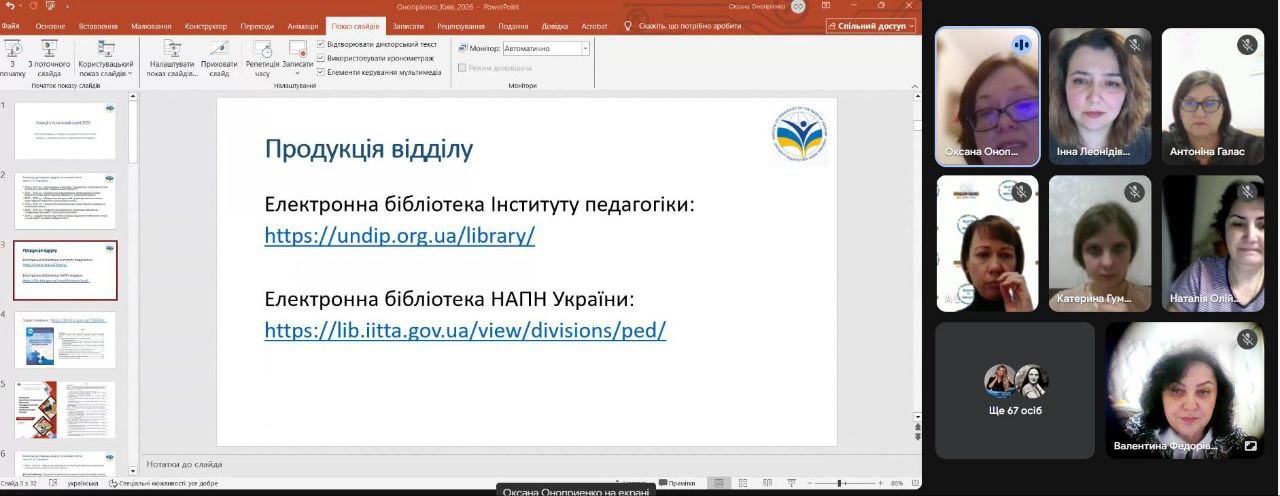Viewport: 1280px width, 496px height.
Task: Switch to Normal view icon
Action: click(718, 483)
